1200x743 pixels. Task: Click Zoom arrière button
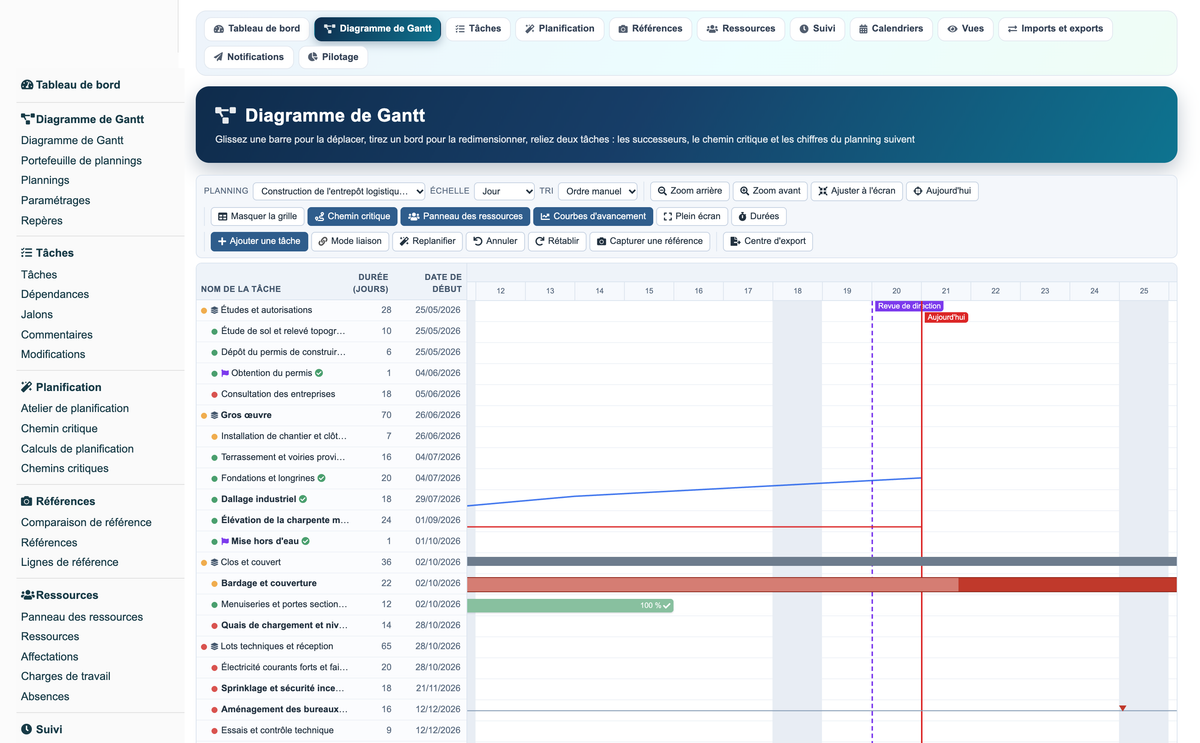[689, 191]
